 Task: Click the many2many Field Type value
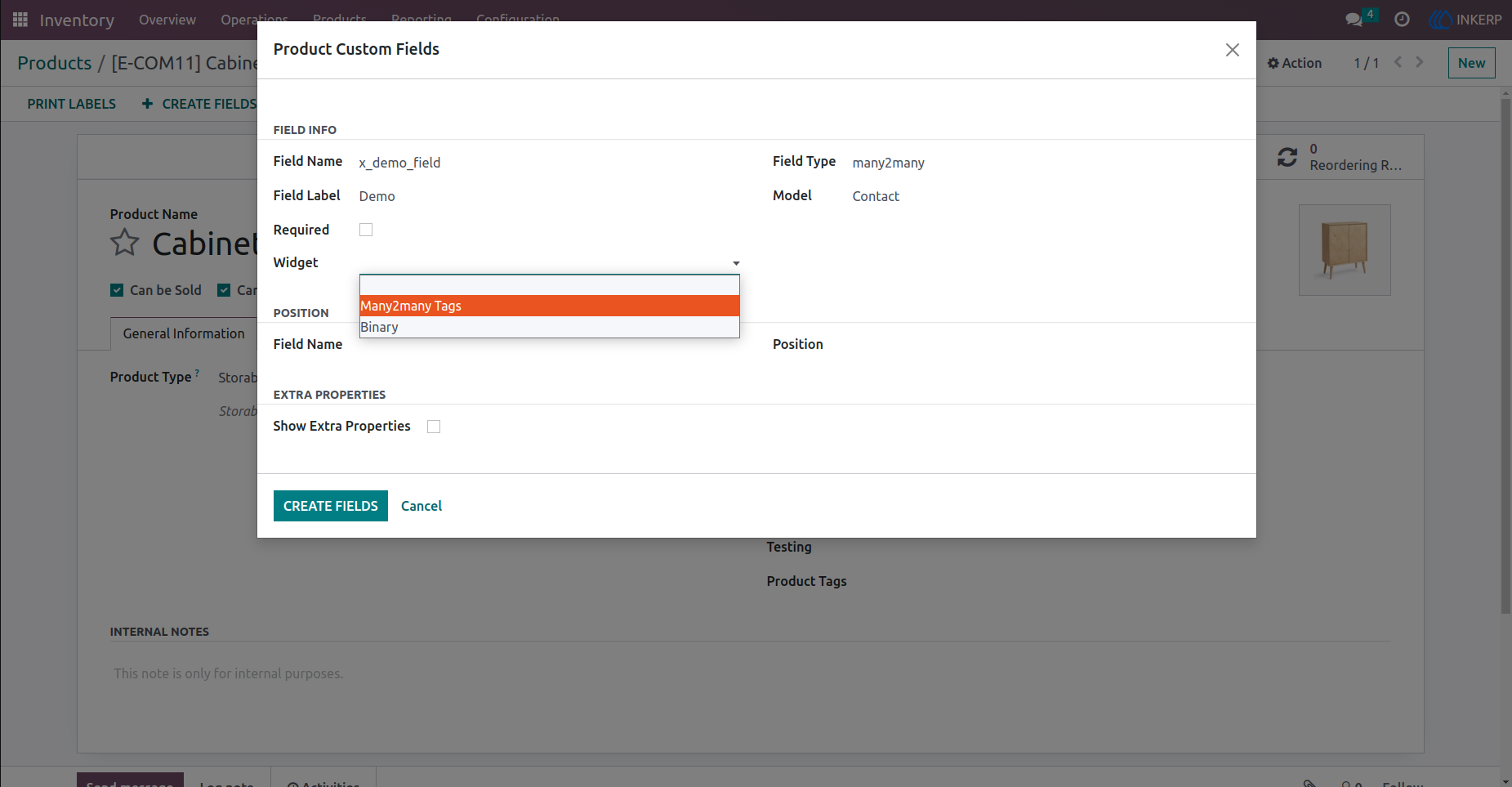point(889,163)
